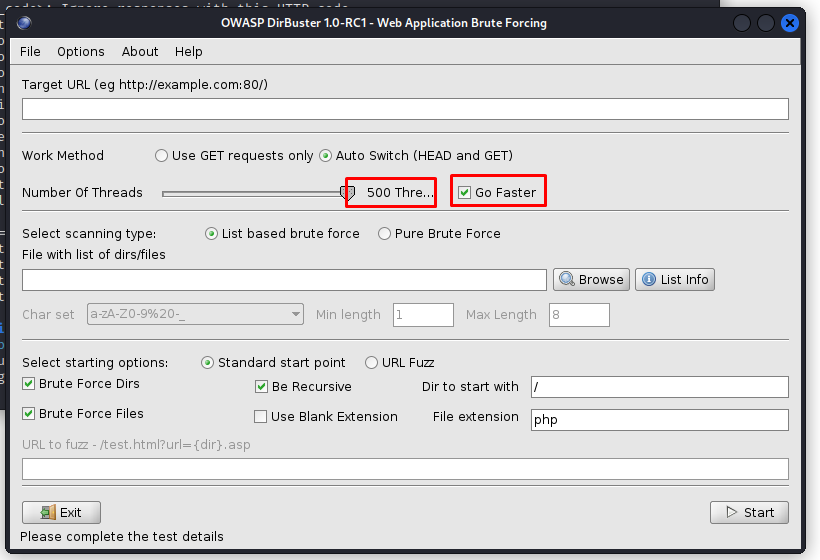Click the Start button
The width and height of the screenshot is (820, 560).
[x=749, y=512]
